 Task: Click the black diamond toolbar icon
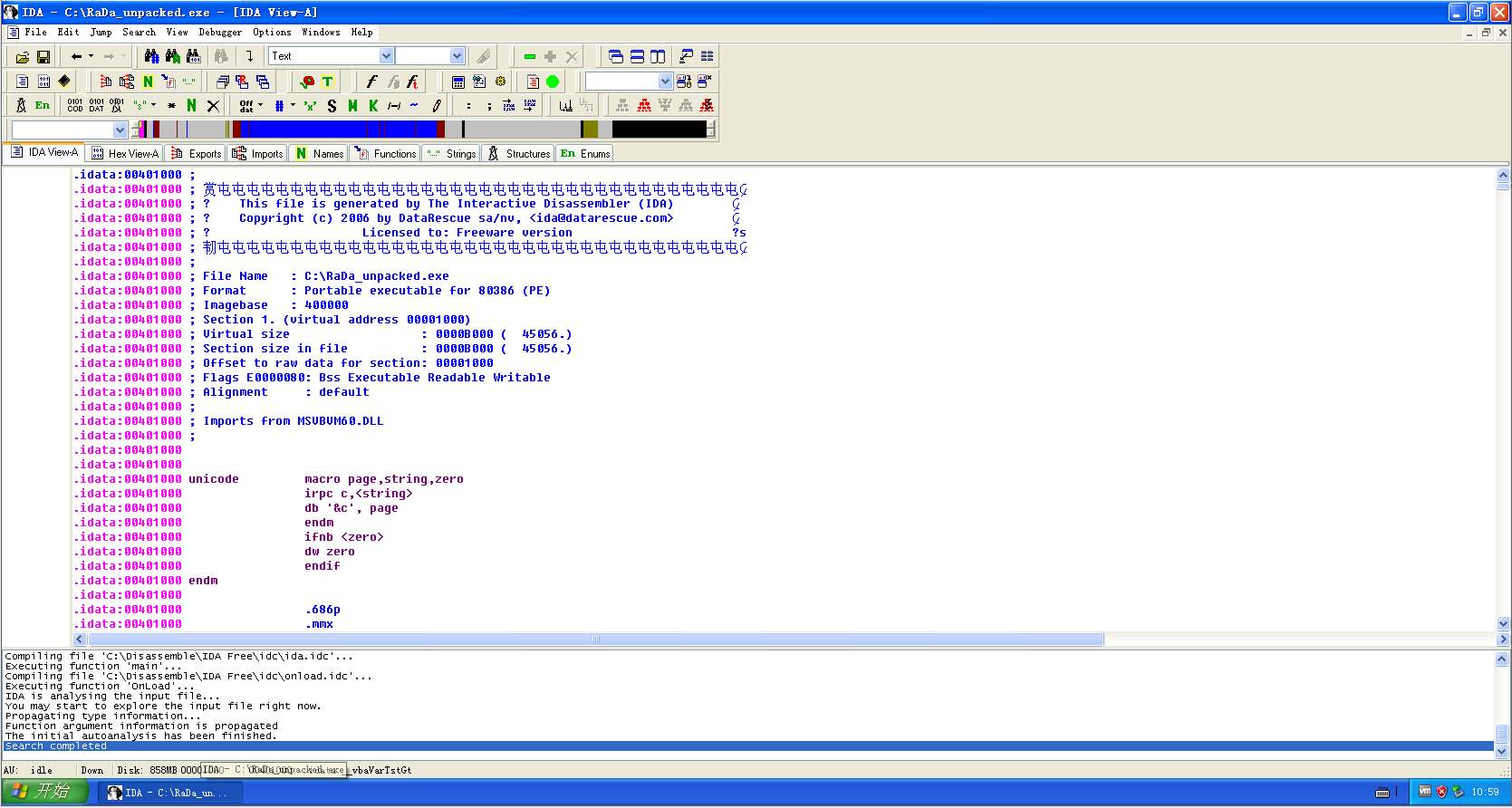click(64, 82)
